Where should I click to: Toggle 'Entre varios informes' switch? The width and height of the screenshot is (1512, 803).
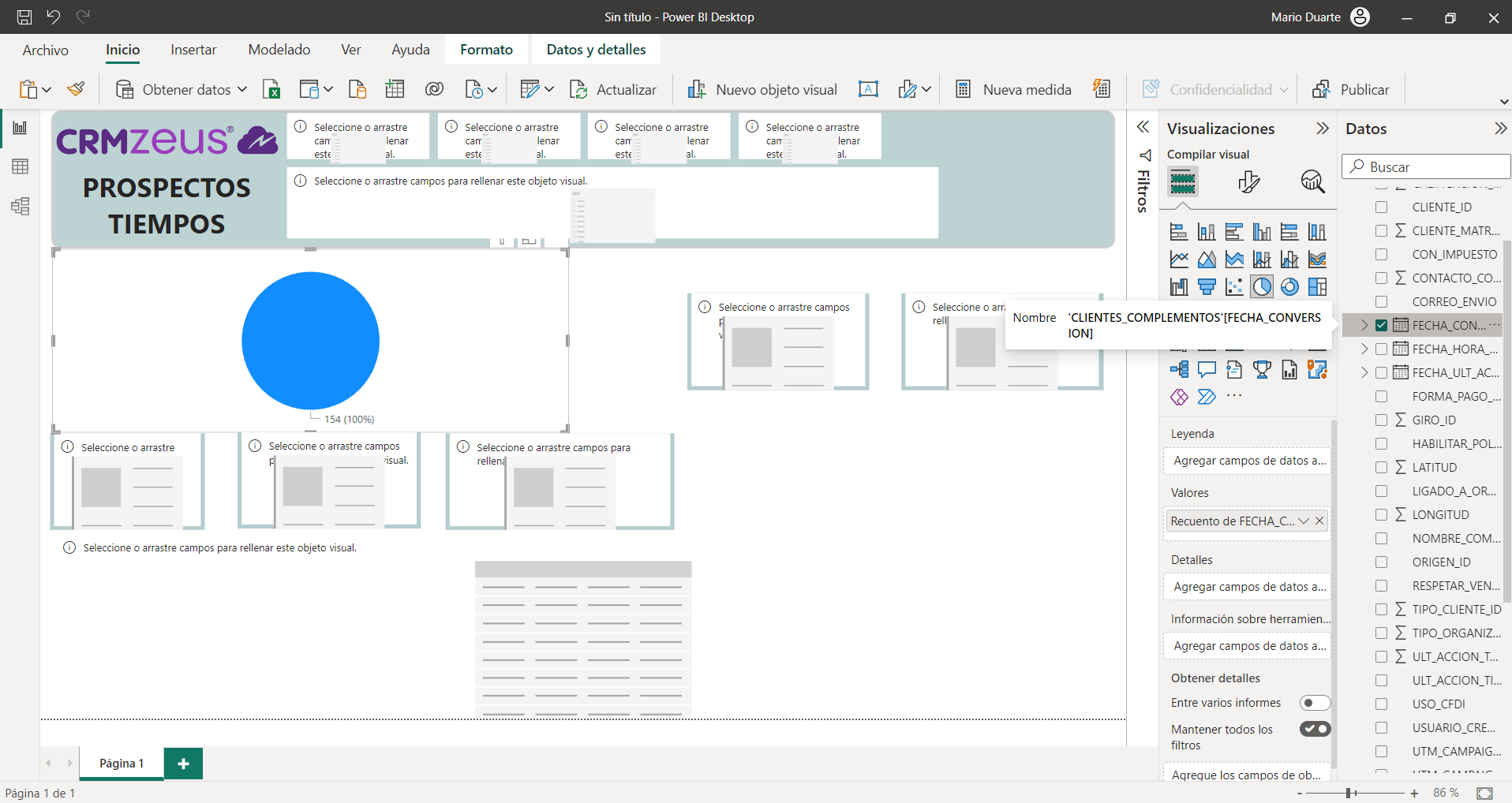click(x=1315, y=703)
